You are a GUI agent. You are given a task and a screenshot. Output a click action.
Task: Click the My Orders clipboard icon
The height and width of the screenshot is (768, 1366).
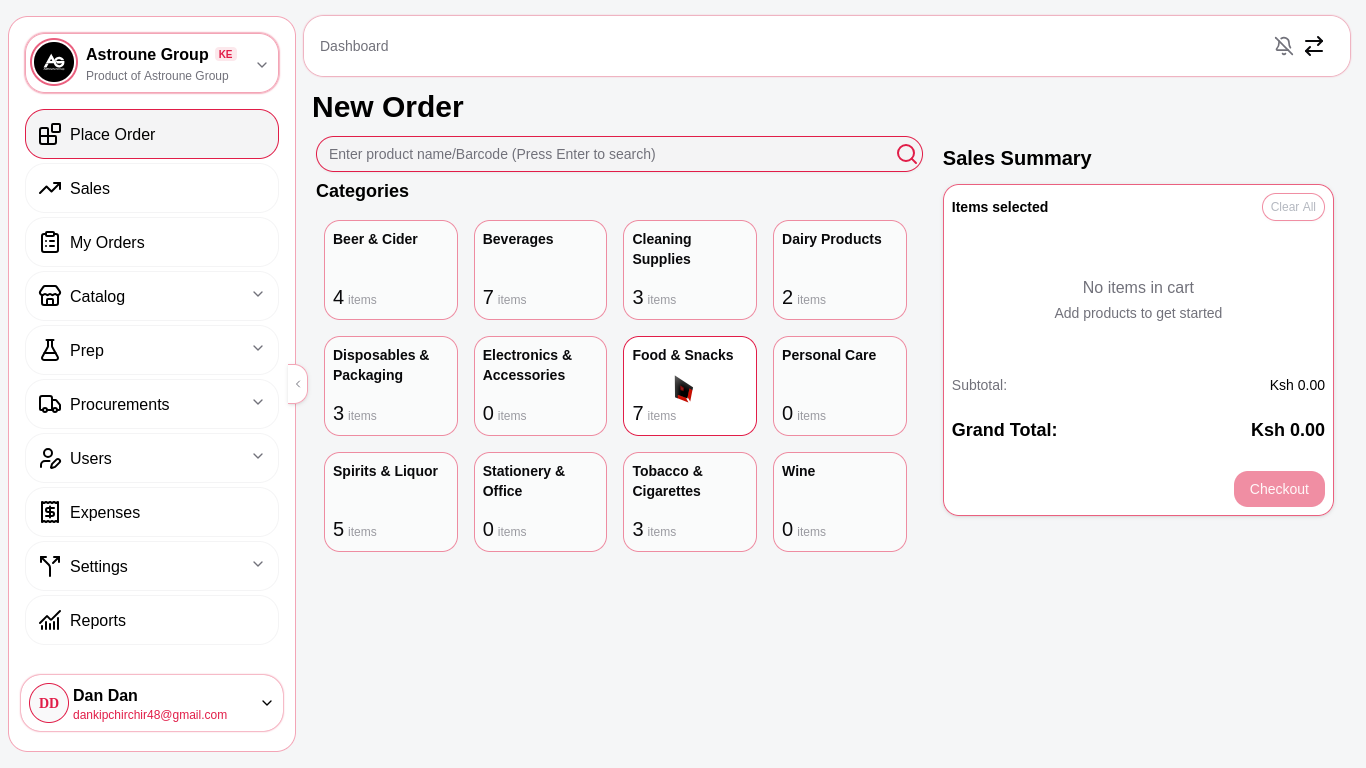50,242
